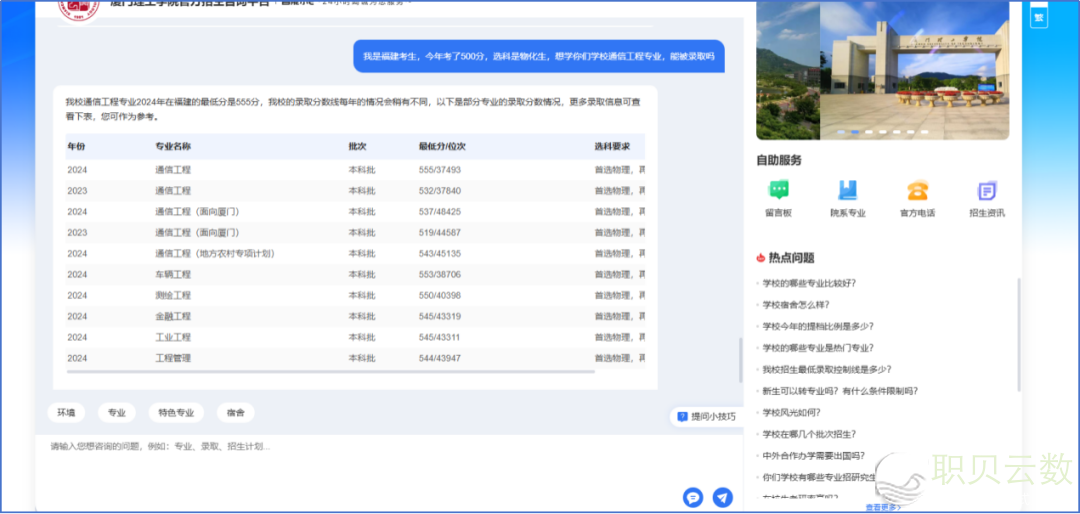Open question 学校在哪几个批次招生？
Viewport: 1080px width, 514px height.
809,434
